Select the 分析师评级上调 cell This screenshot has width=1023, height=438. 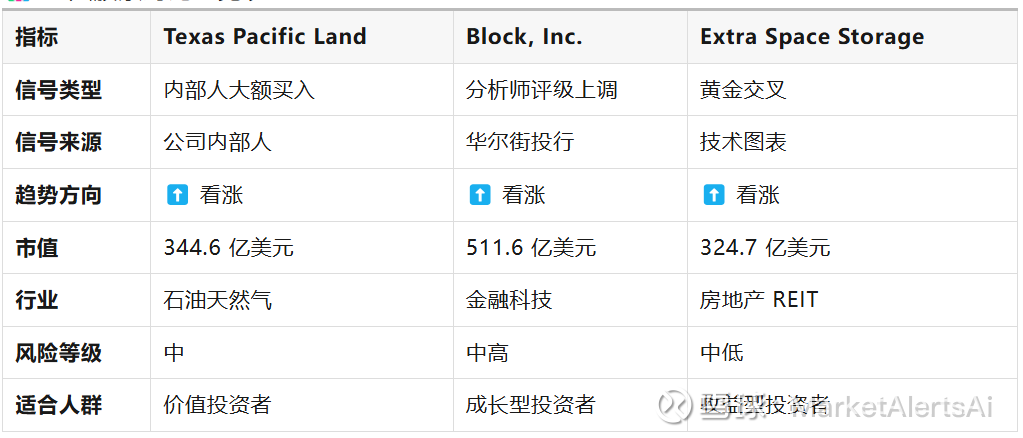(542, 90)
